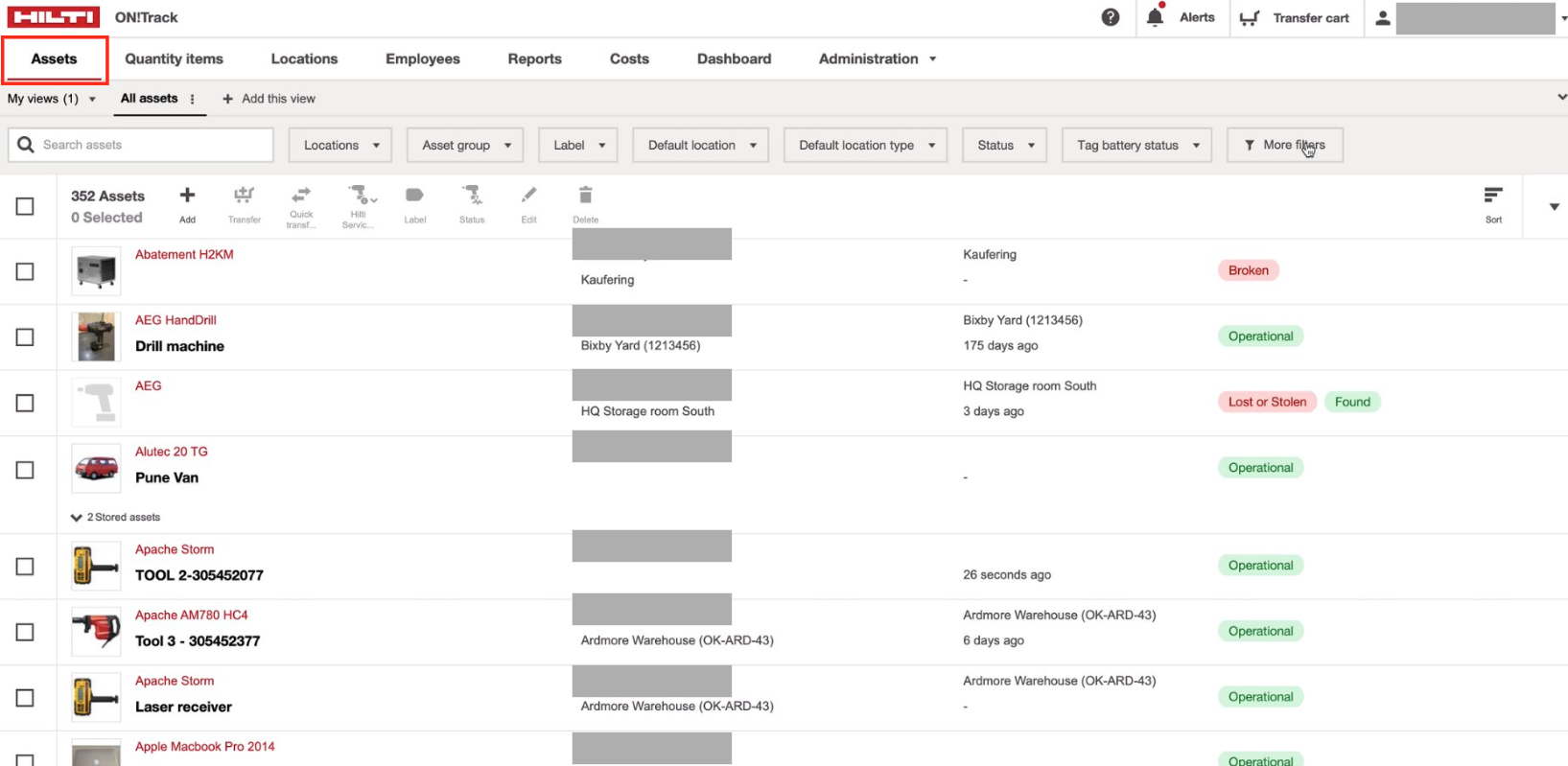
Task: Open the Transfer cart
Action: tap(1295, 18)
